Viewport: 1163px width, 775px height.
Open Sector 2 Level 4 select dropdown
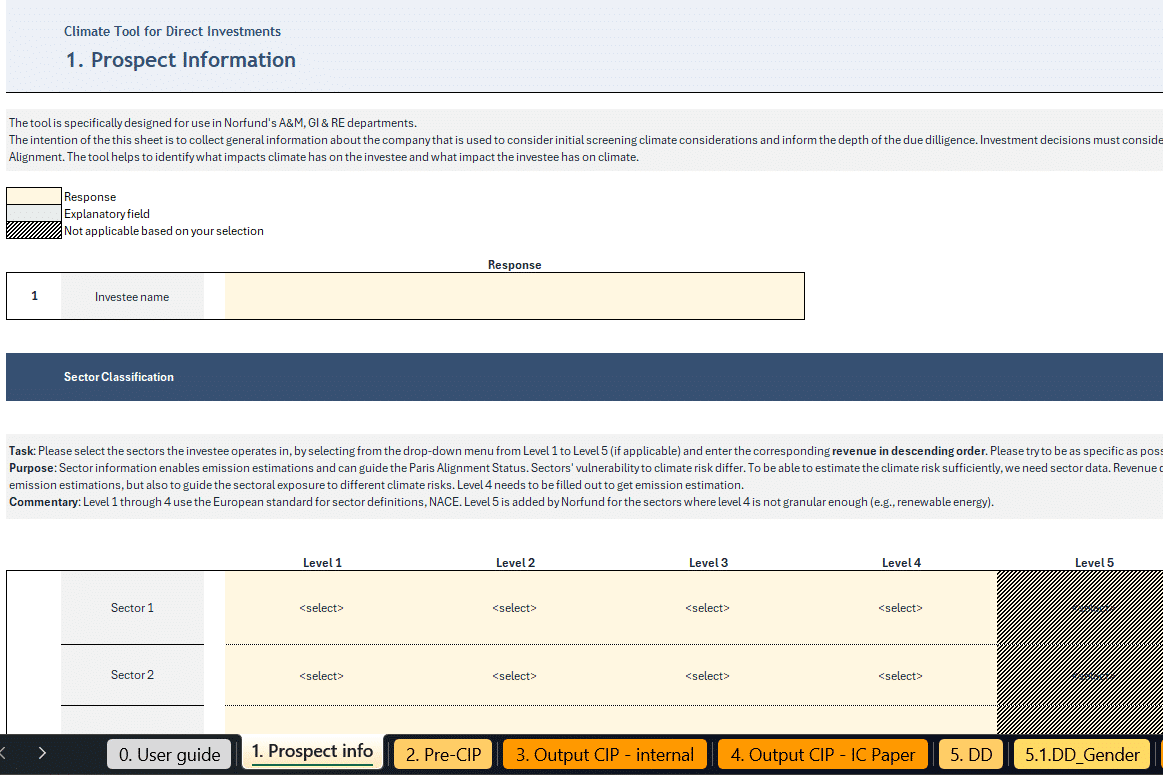[x=900, y=676]
